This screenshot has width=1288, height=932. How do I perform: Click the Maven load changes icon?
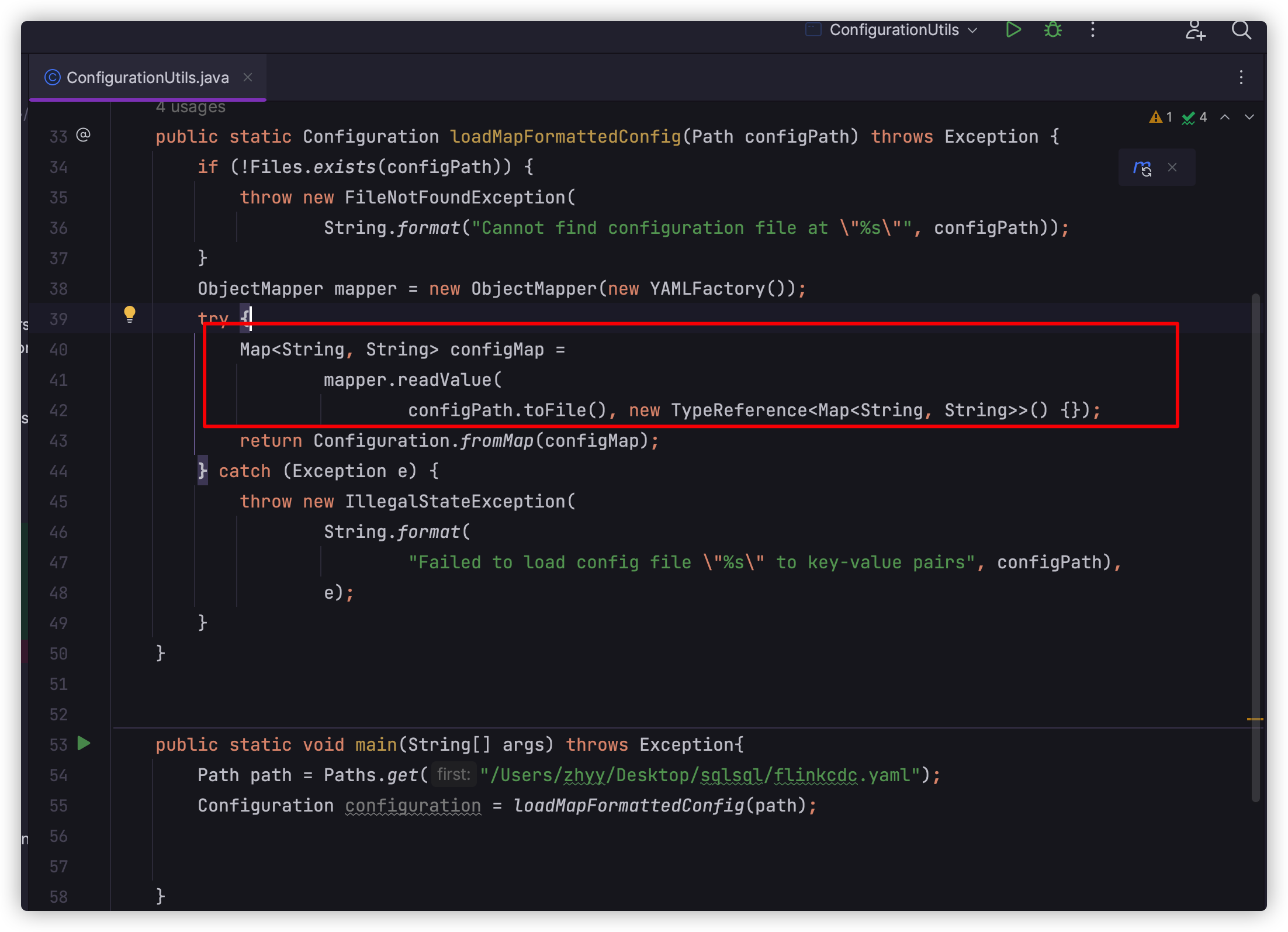(1142, 168)
